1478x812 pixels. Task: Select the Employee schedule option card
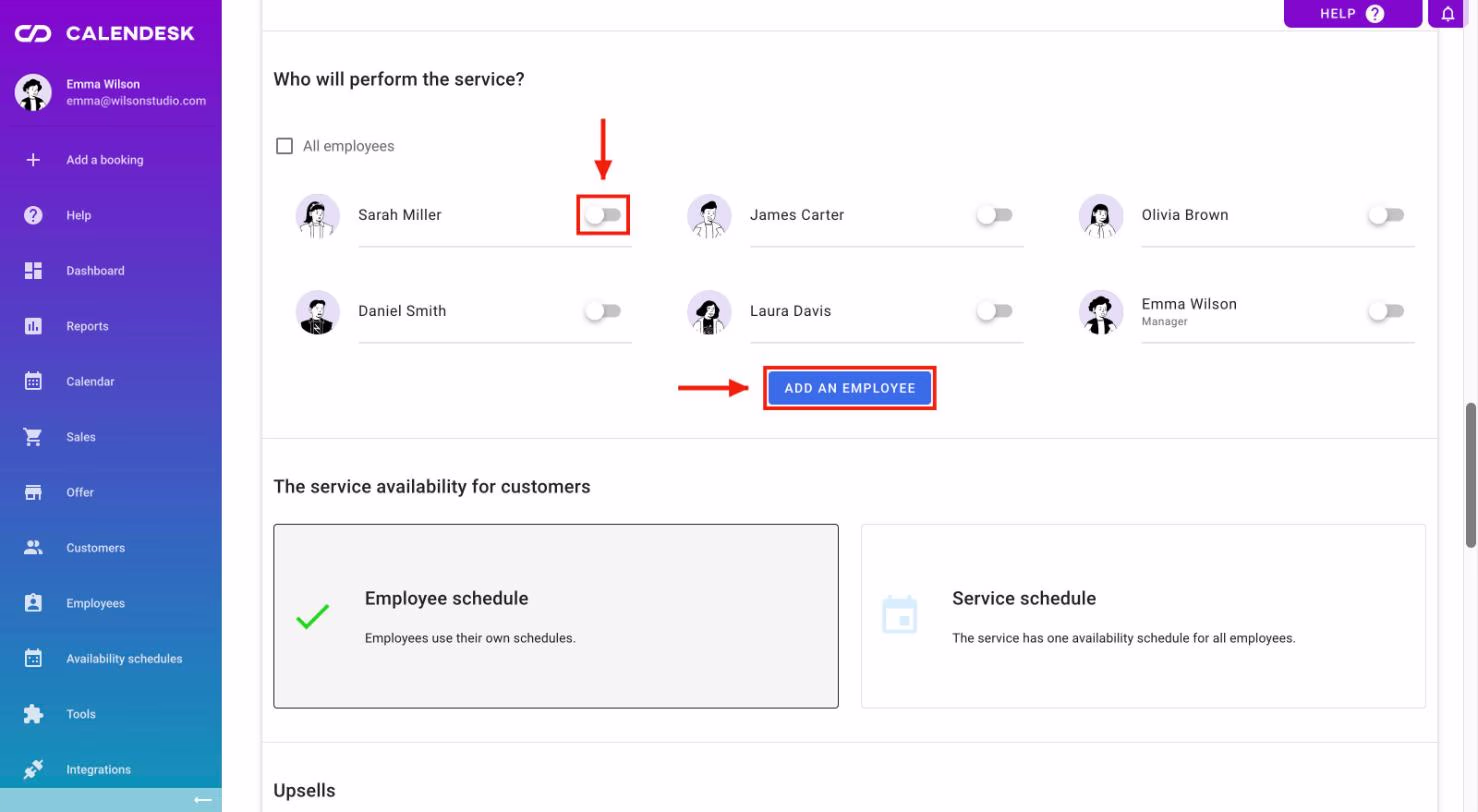[556, 616]
